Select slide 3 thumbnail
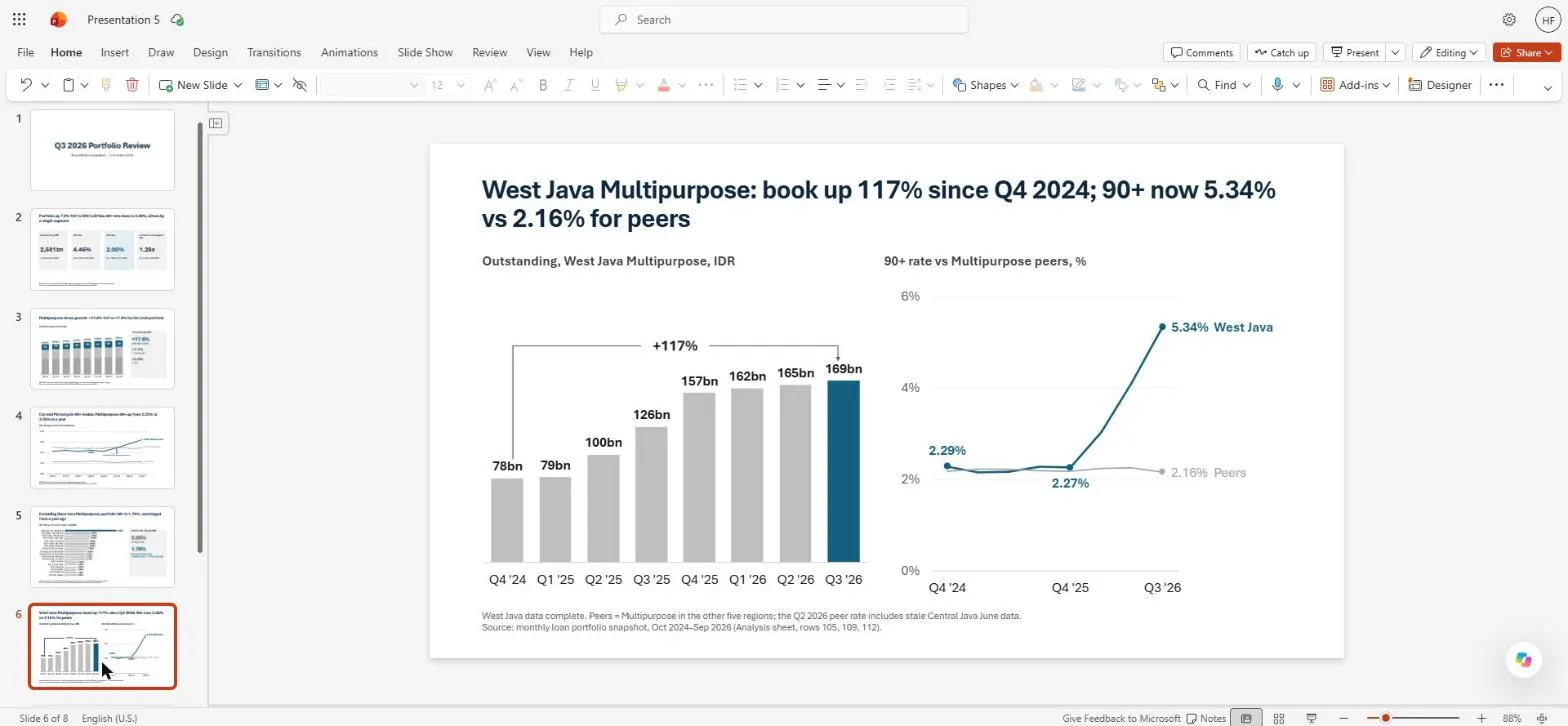This screenshot has width=1568, height=726. 102,348
